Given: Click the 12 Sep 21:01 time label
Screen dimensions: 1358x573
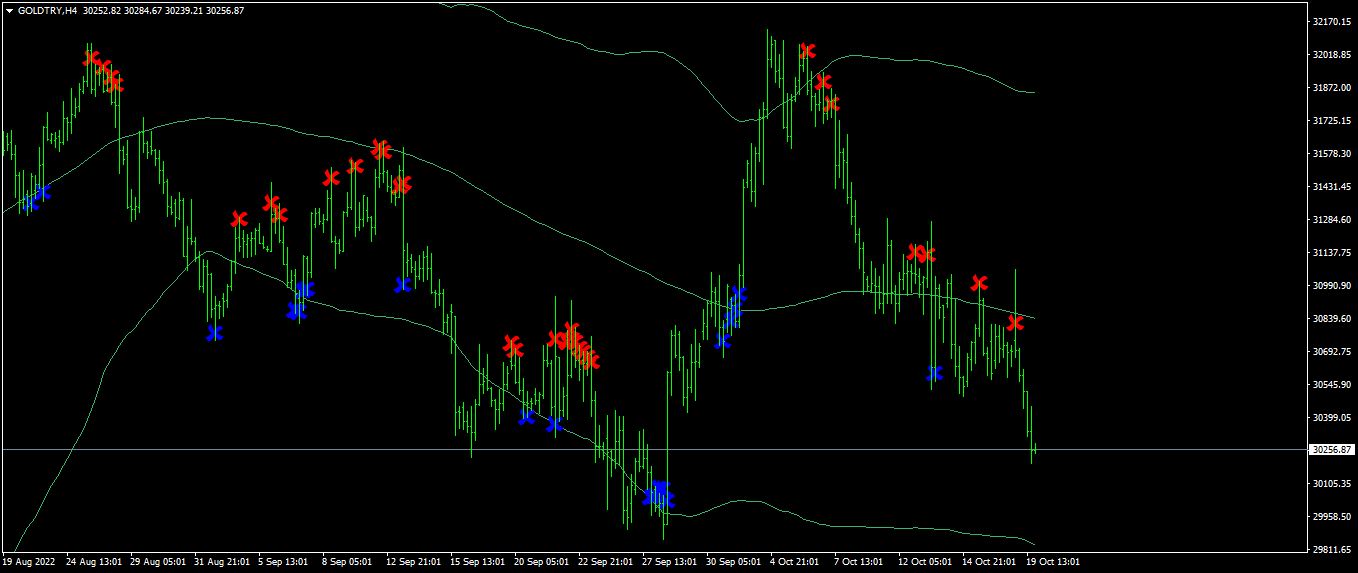Looking at the screenshot, I should point(414,562).
